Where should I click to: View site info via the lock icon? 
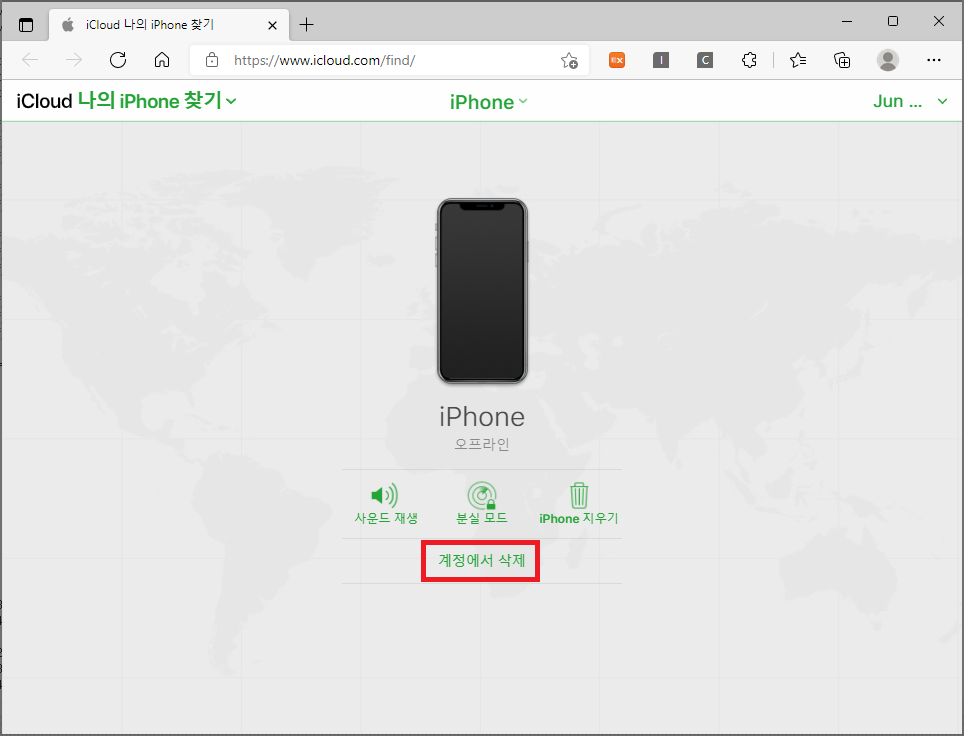211,60
